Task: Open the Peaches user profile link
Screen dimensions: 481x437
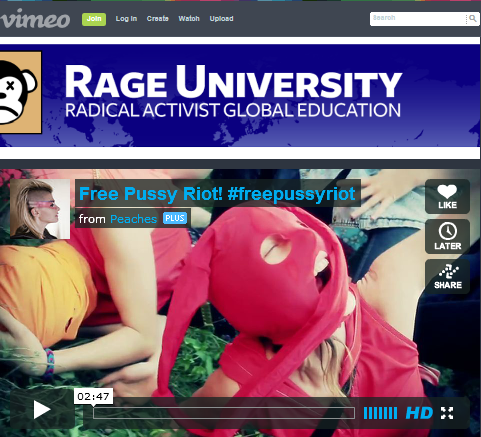Action: [x=133, y=219]
